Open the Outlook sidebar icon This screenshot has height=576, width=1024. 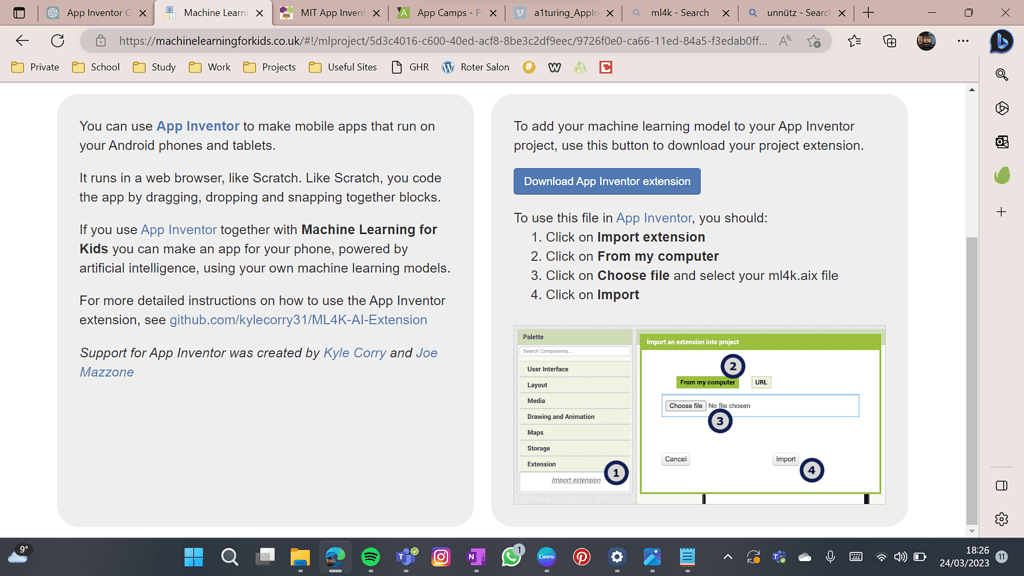point(1001,142)
